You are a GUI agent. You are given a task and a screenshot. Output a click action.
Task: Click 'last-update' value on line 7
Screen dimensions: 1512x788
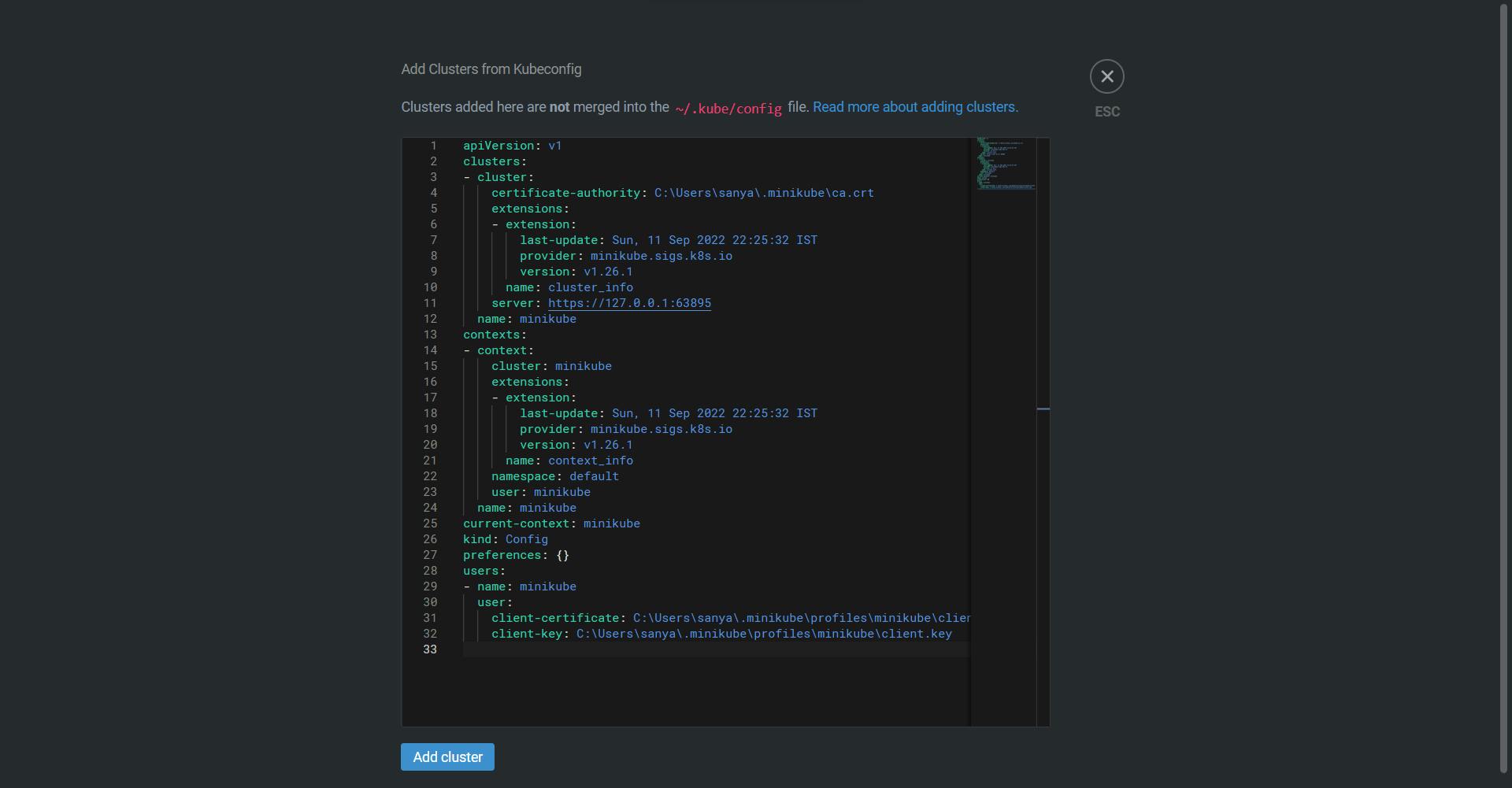pos(714,240)
